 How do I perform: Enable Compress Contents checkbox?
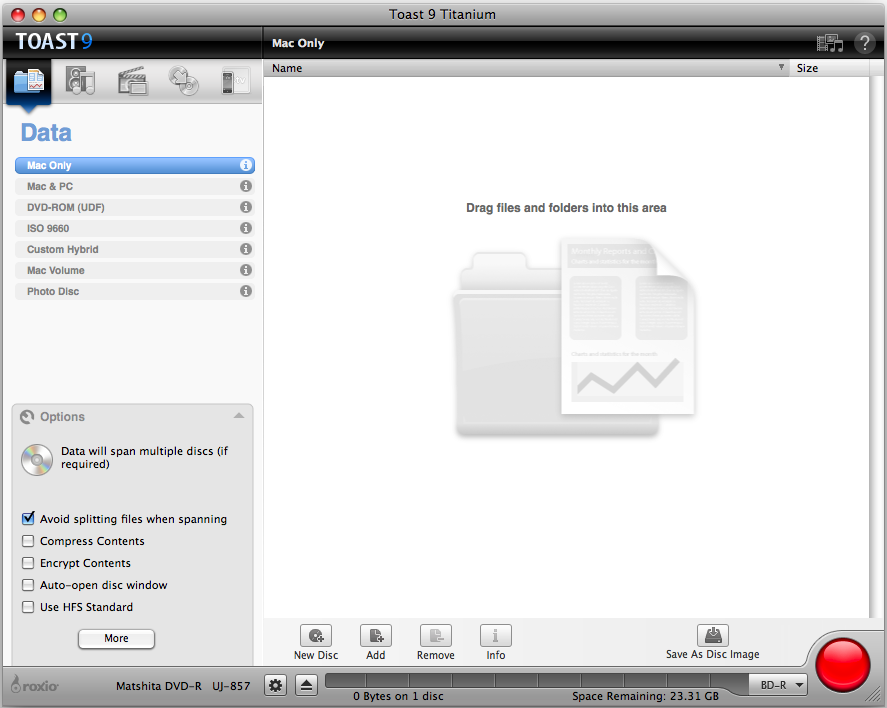(x=28, y=541)
